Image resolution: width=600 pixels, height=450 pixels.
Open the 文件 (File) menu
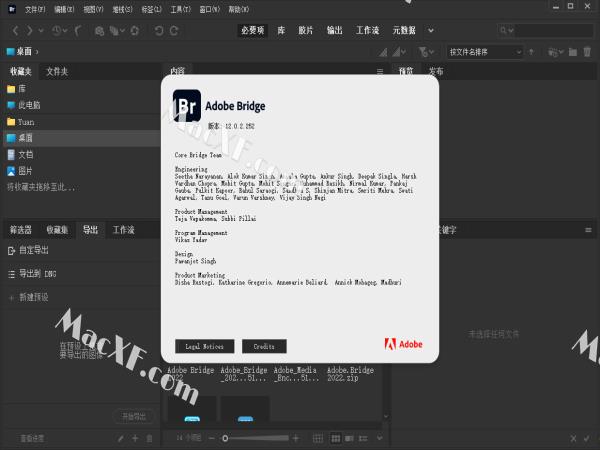pyautogui.click(x=35, y=9)
